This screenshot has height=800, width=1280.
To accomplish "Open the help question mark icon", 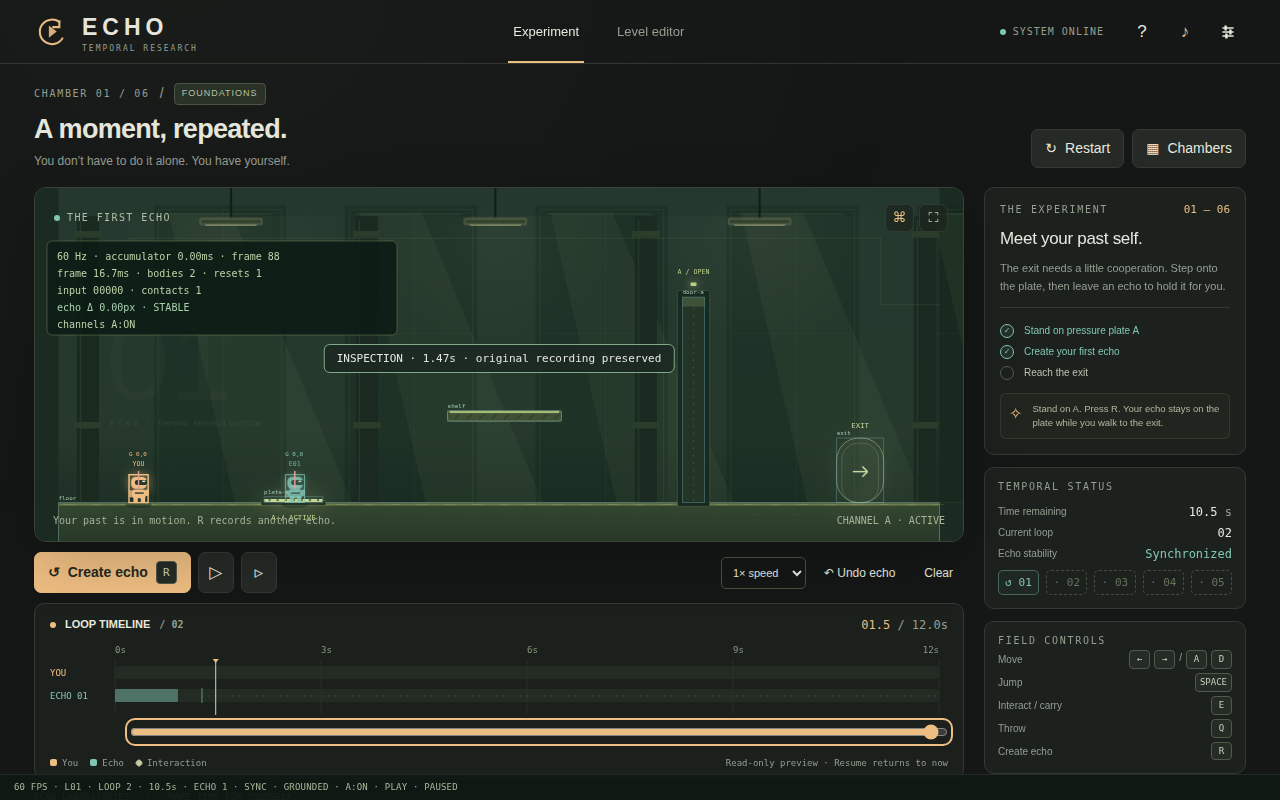I will (1142, 32).
